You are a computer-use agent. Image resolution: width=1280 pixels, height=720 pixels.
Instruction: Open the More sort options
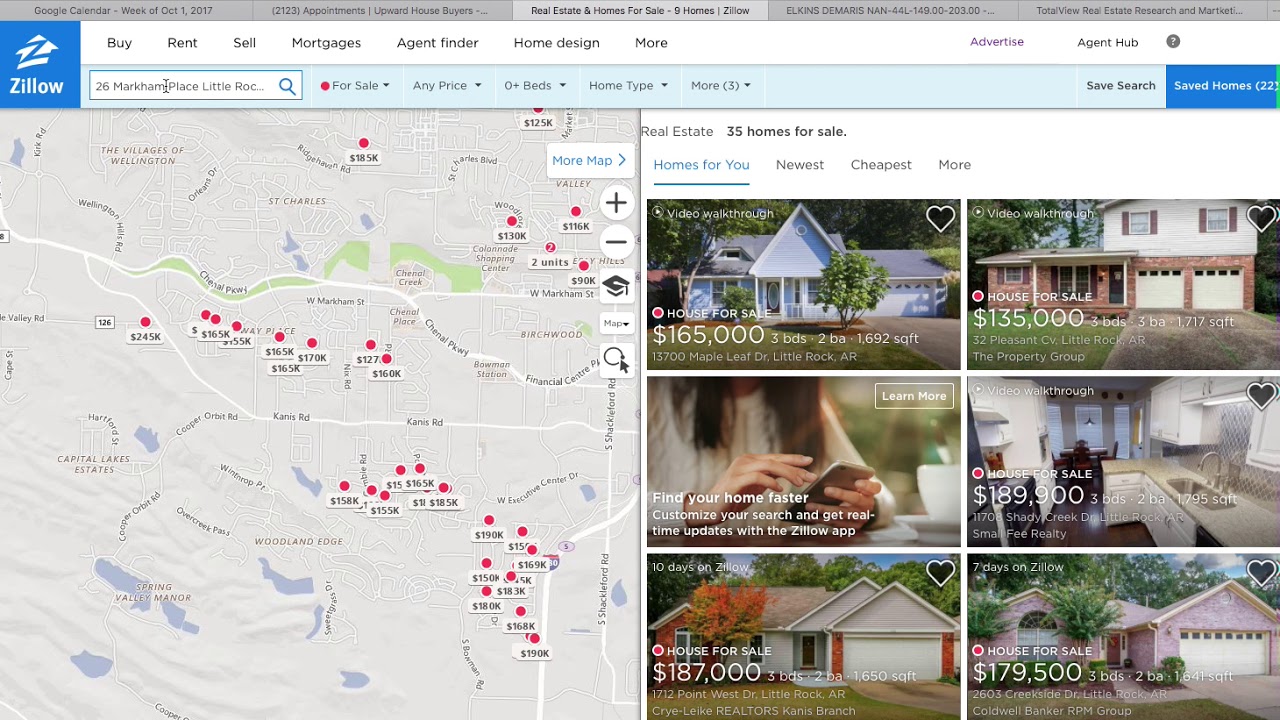click(954, 165)
